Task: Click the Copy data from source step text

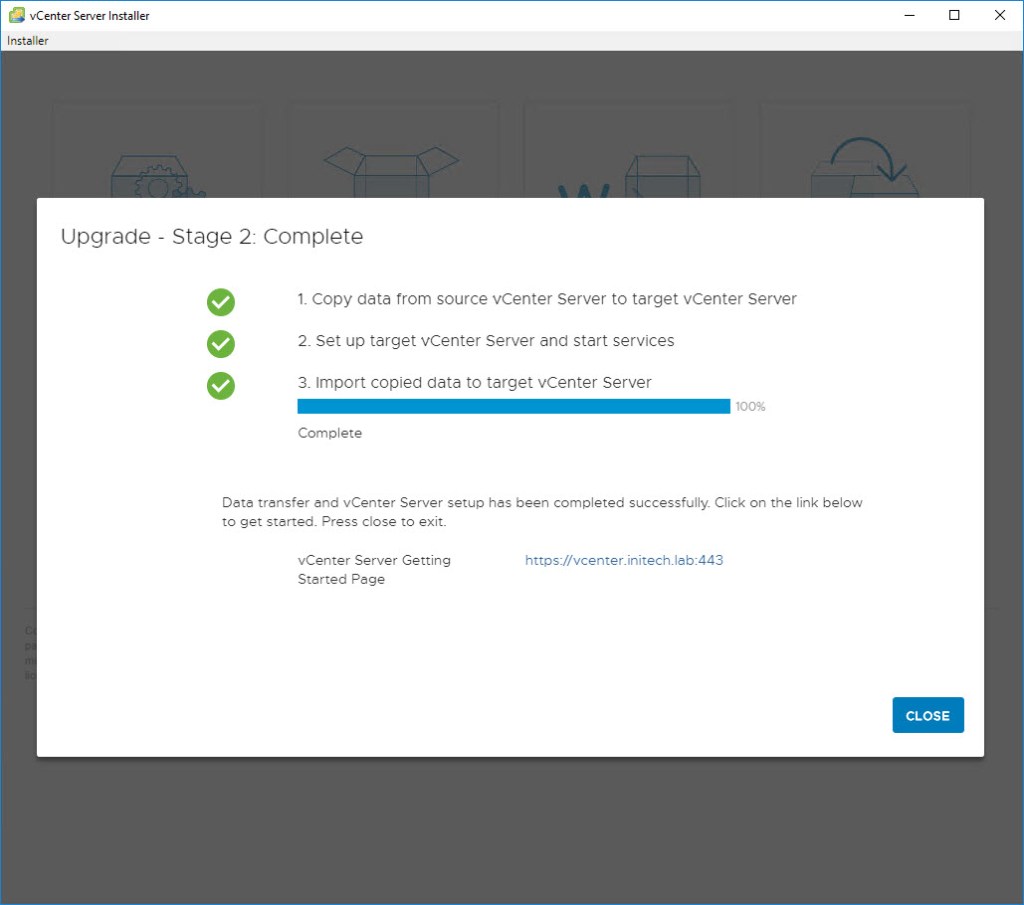Action: coord(547,299)
